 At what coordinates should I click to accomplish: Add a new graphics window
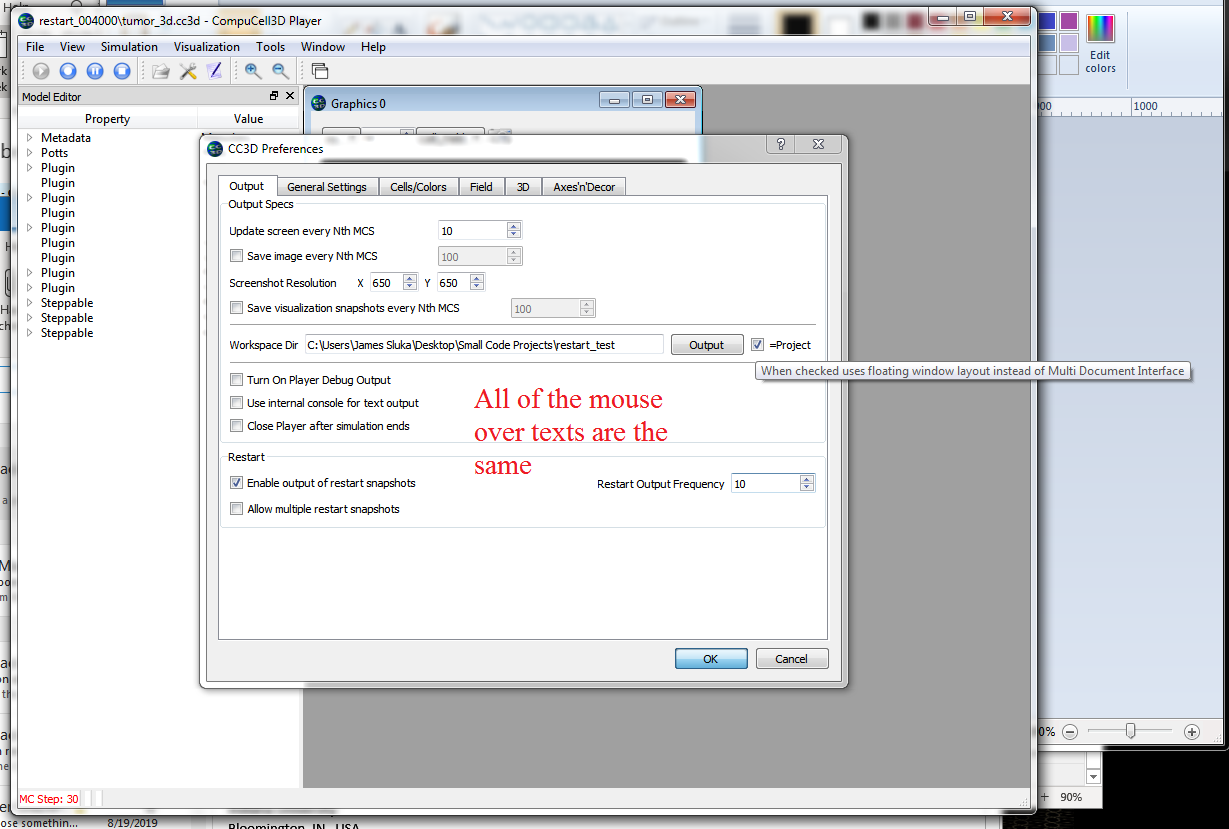pos(318,70)
